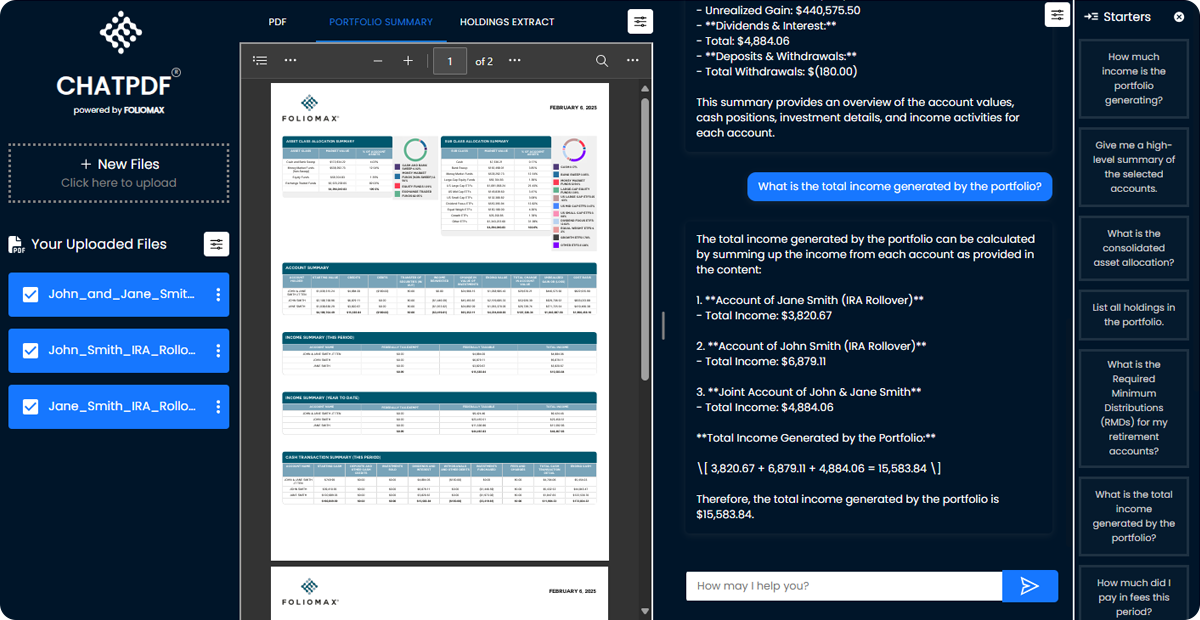This screenshot has width=1200, height=620.
Task: Click the PDF page number field
Action: coord(450,61)
